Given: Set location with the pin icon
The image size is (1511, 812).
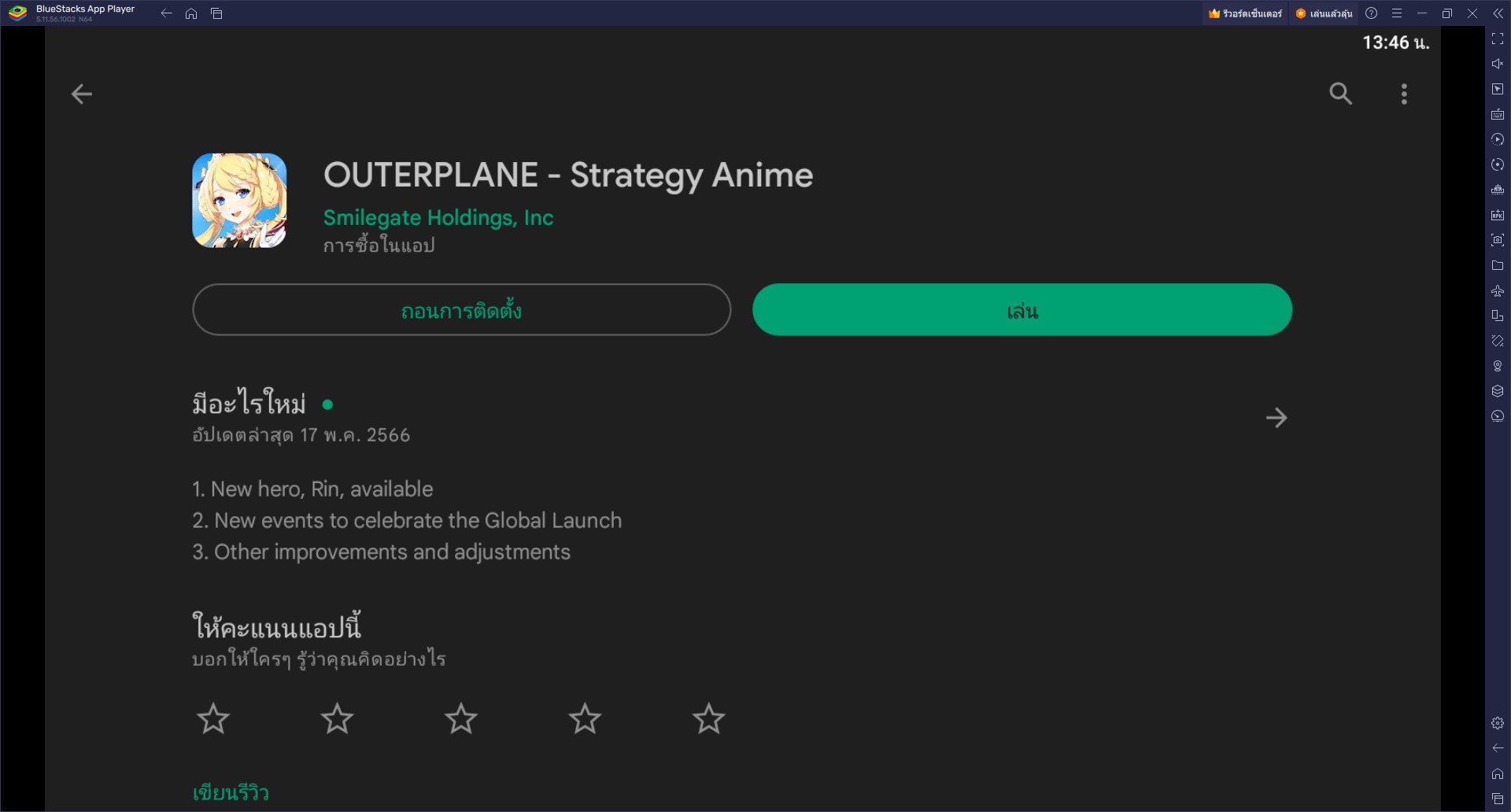Looking at the screenshot, I should tap(1498, 366).
